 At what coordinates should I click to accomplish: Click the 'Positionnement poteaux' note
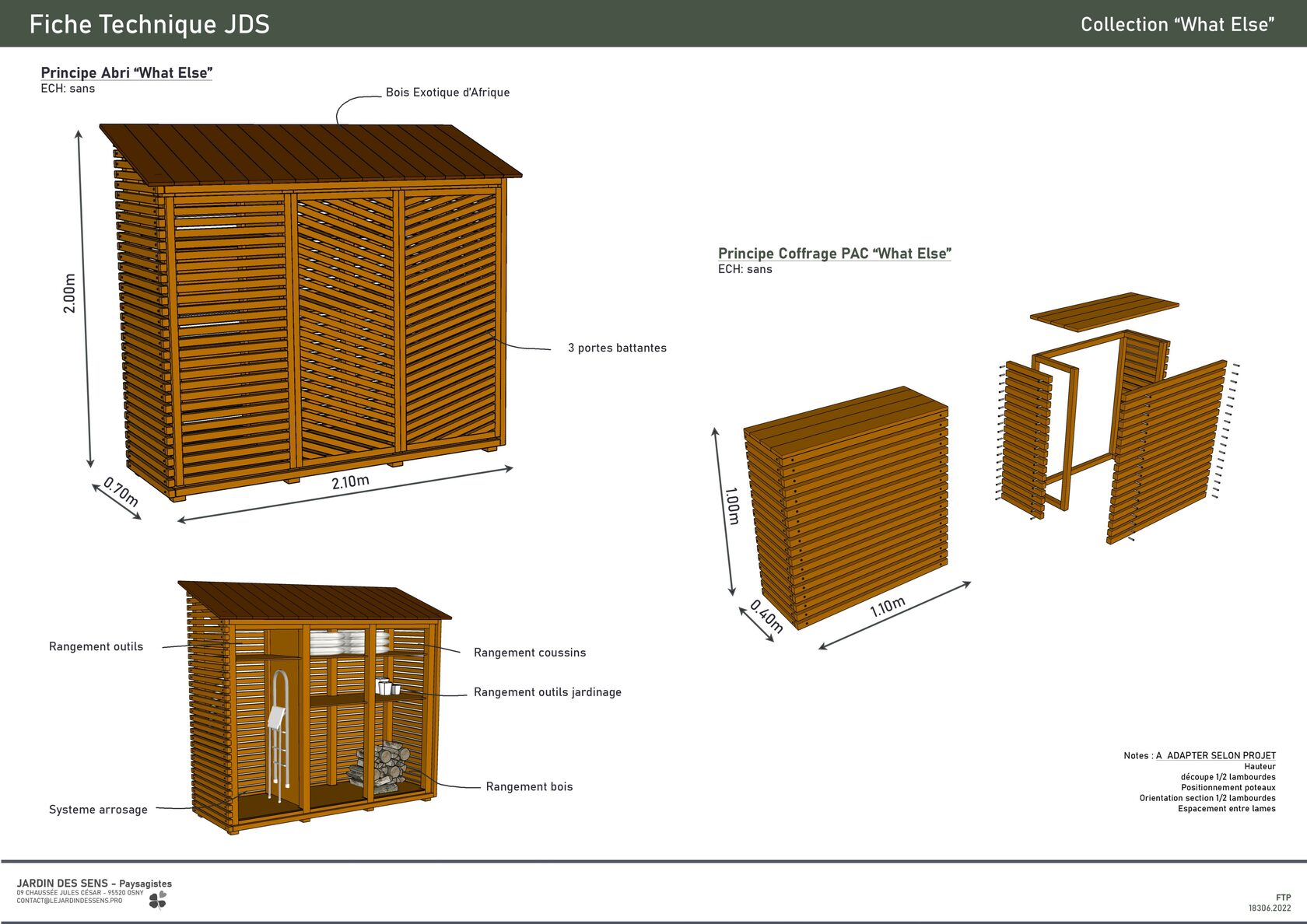(x=1228, y=787)
